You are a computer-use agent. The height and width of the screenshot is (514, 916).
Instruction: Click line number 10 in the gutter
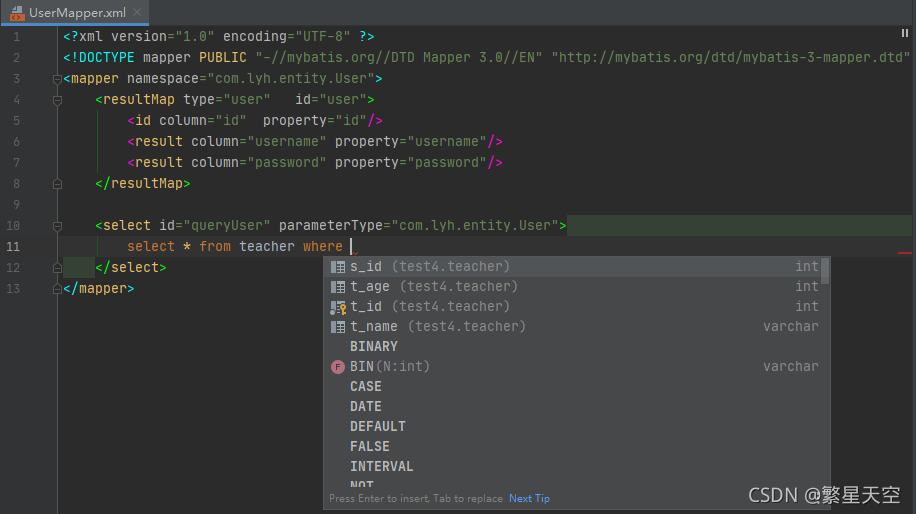13,225
